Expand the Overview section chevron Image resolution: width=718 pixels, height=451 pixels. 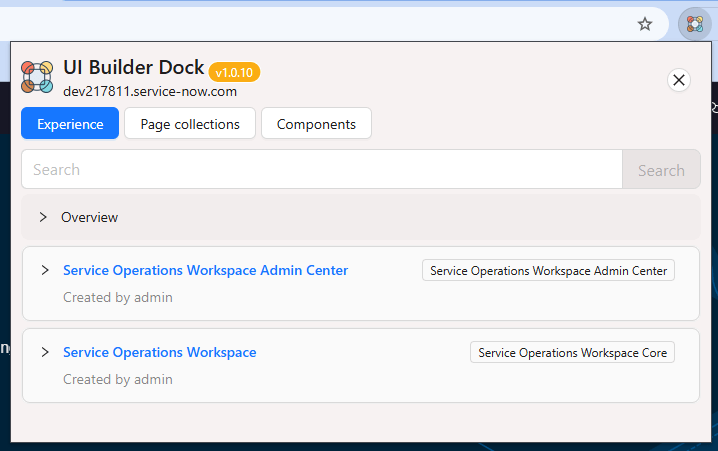coord(43,217)
